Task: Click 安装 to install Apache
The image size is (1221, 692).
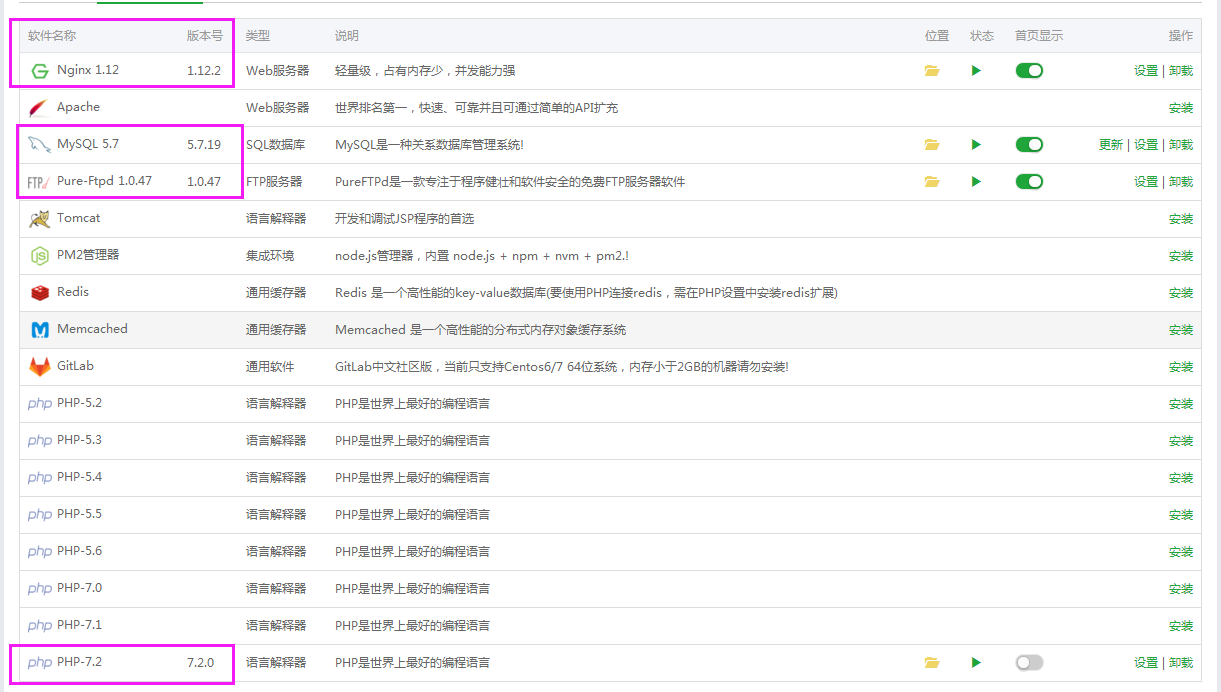Action: (x=1181, y=108)
